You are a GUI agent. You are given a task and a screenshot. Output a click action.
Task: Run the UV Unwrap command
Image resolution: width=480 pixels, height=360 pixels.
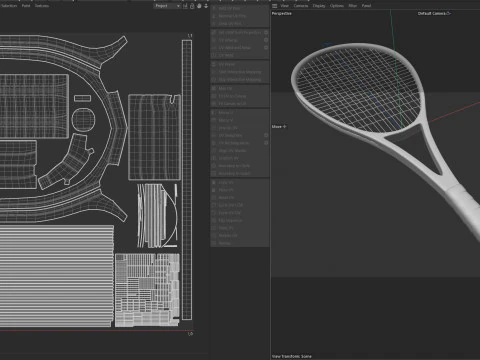[x=240, y=40]
